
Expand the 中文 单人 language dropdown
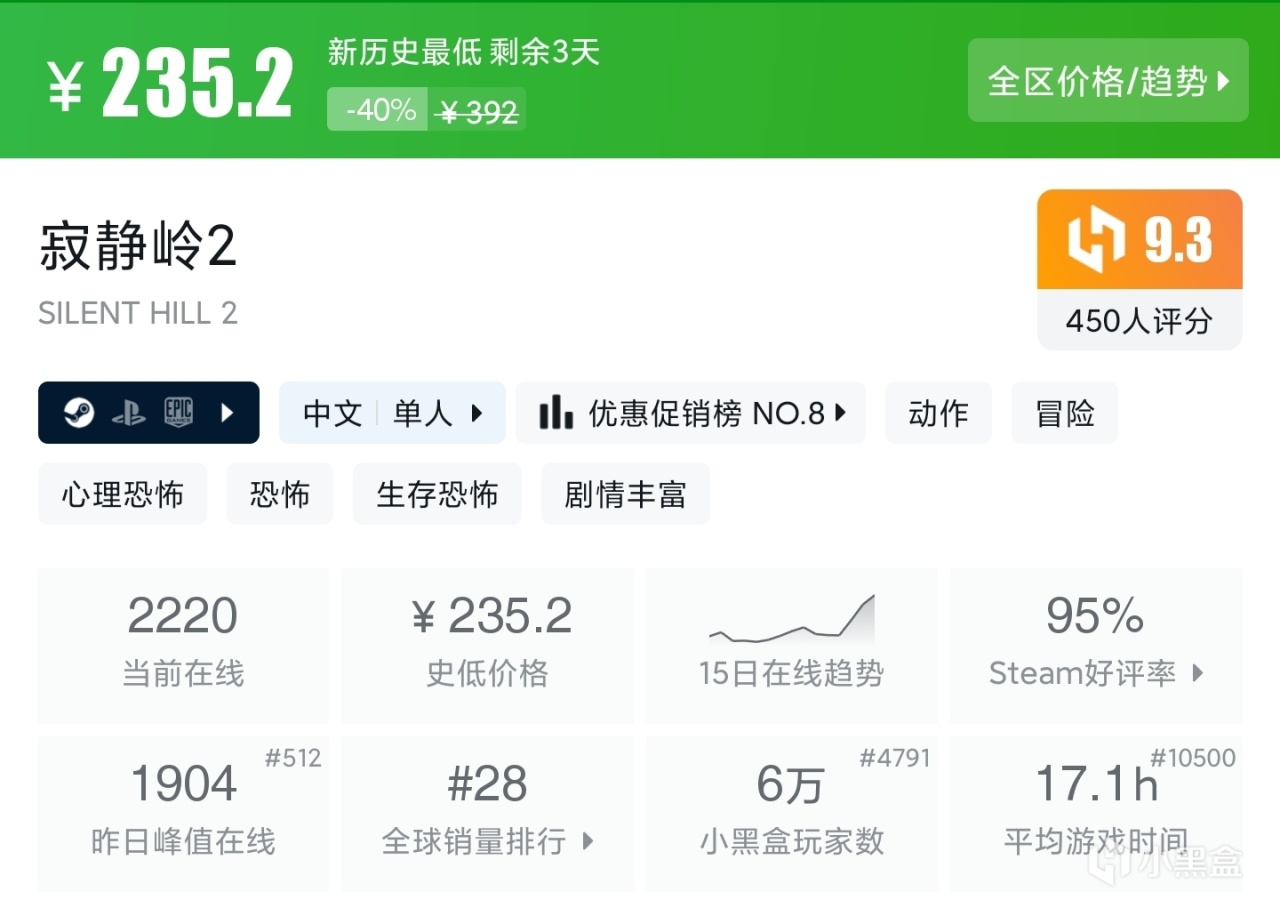(x=392, y=413)
